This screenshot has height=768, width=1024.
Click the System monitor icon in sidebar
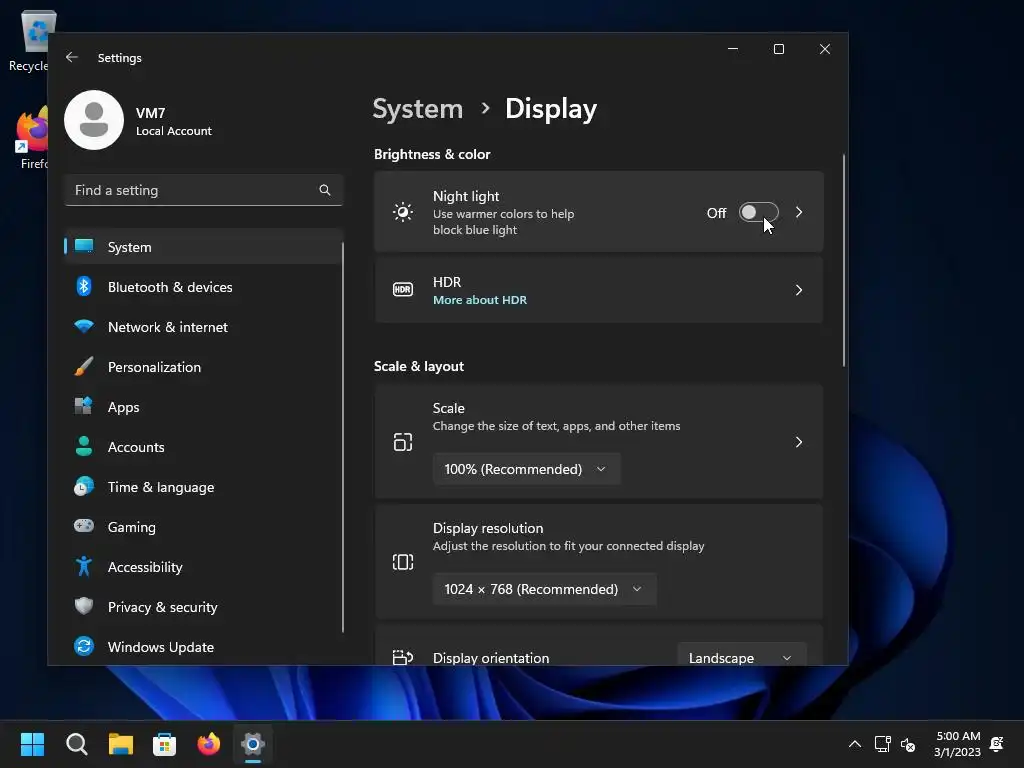84,246
